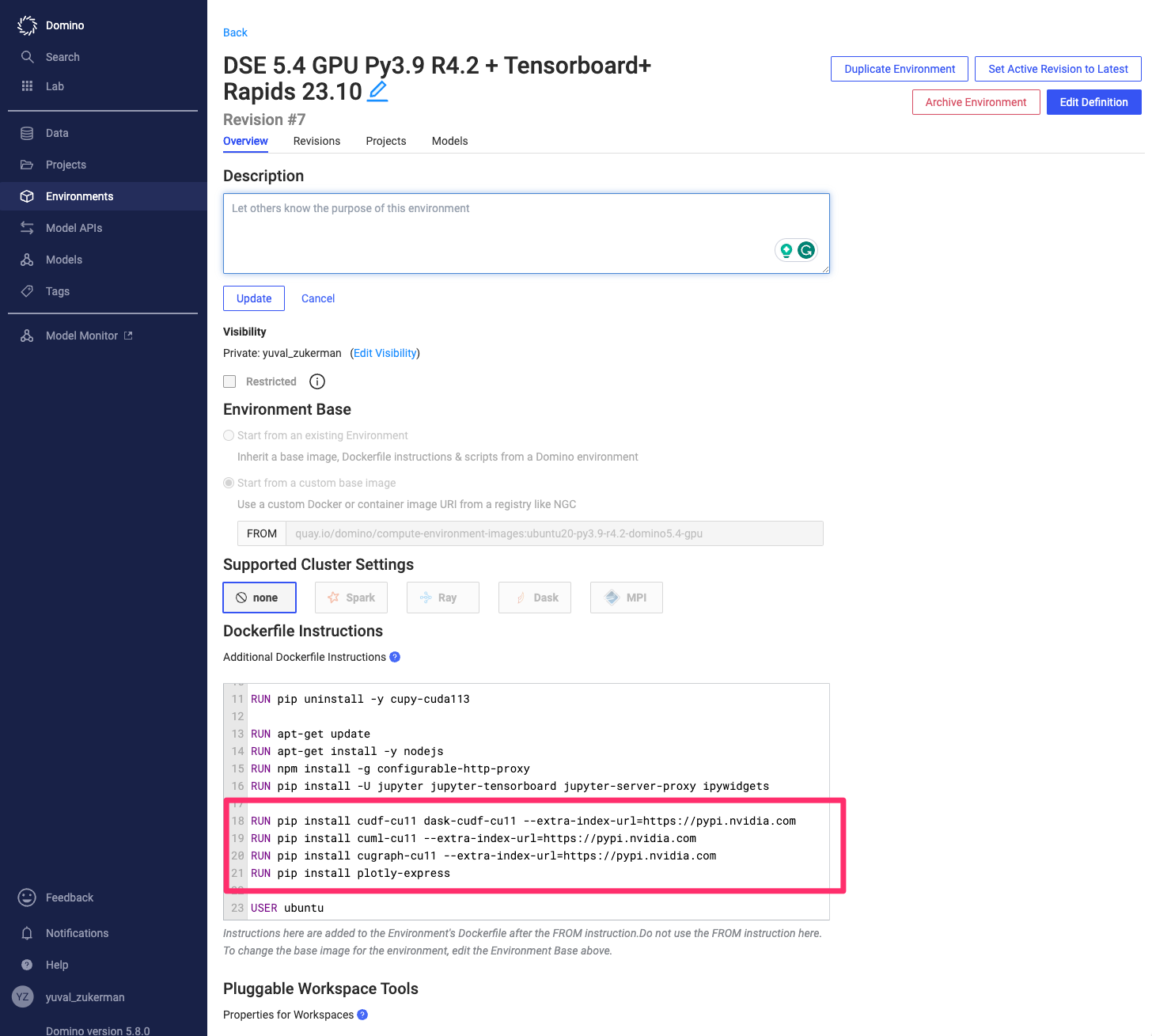Select the Dask cluster setting
This screenshot has width=1152, height=1036.
click(535, 598)
